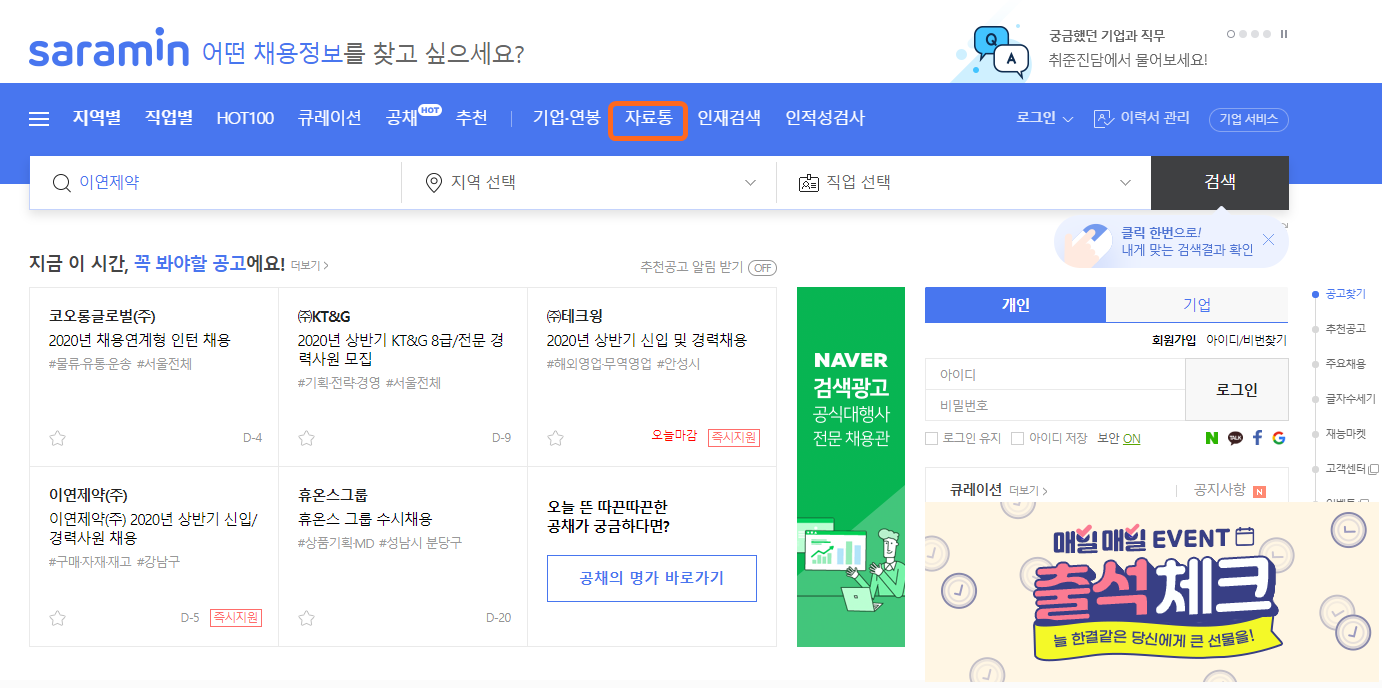Switch to the 기업 login tab
This screenshot has width=1382, height=688.
[x=1197, y=305]
